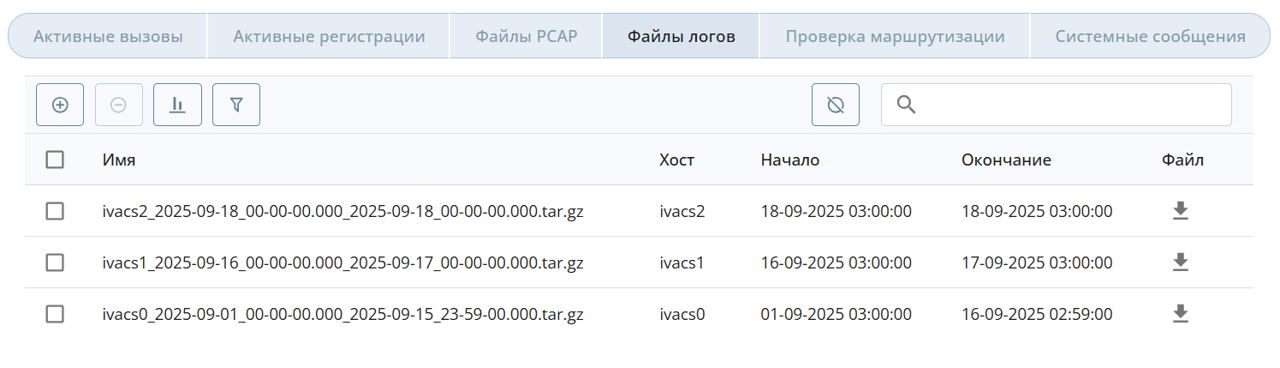Image resolution: width=1280 pixels, height=368 pixels.
Task: Sort by the Окончание column header
Action: pos(1006,160)
